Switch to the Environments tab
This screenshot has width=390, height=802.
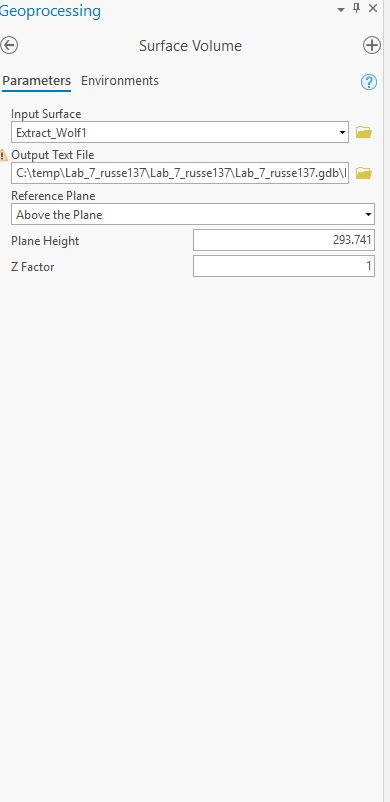120,81
